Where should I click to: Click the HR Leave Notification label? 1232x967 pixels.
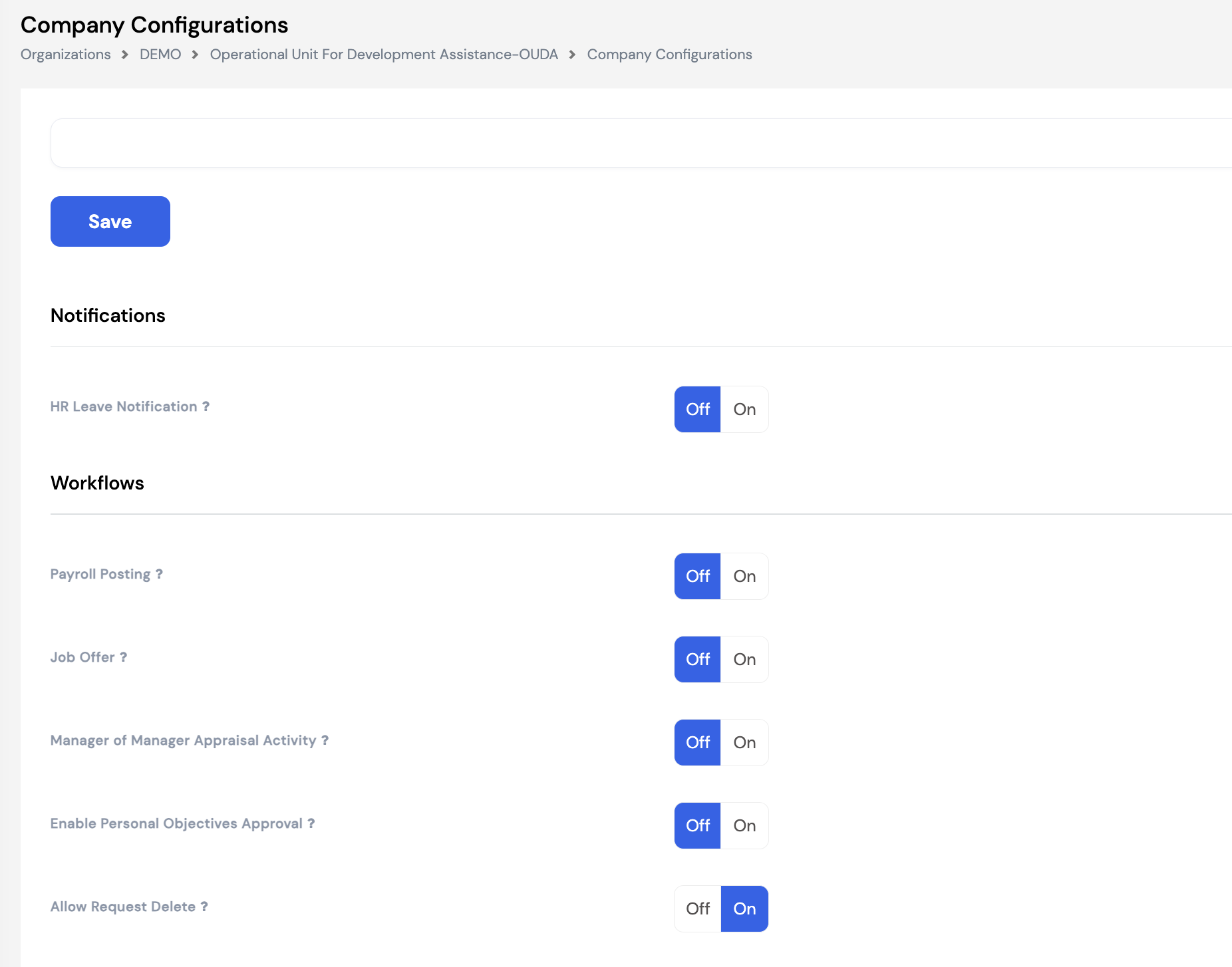[124, 406]
